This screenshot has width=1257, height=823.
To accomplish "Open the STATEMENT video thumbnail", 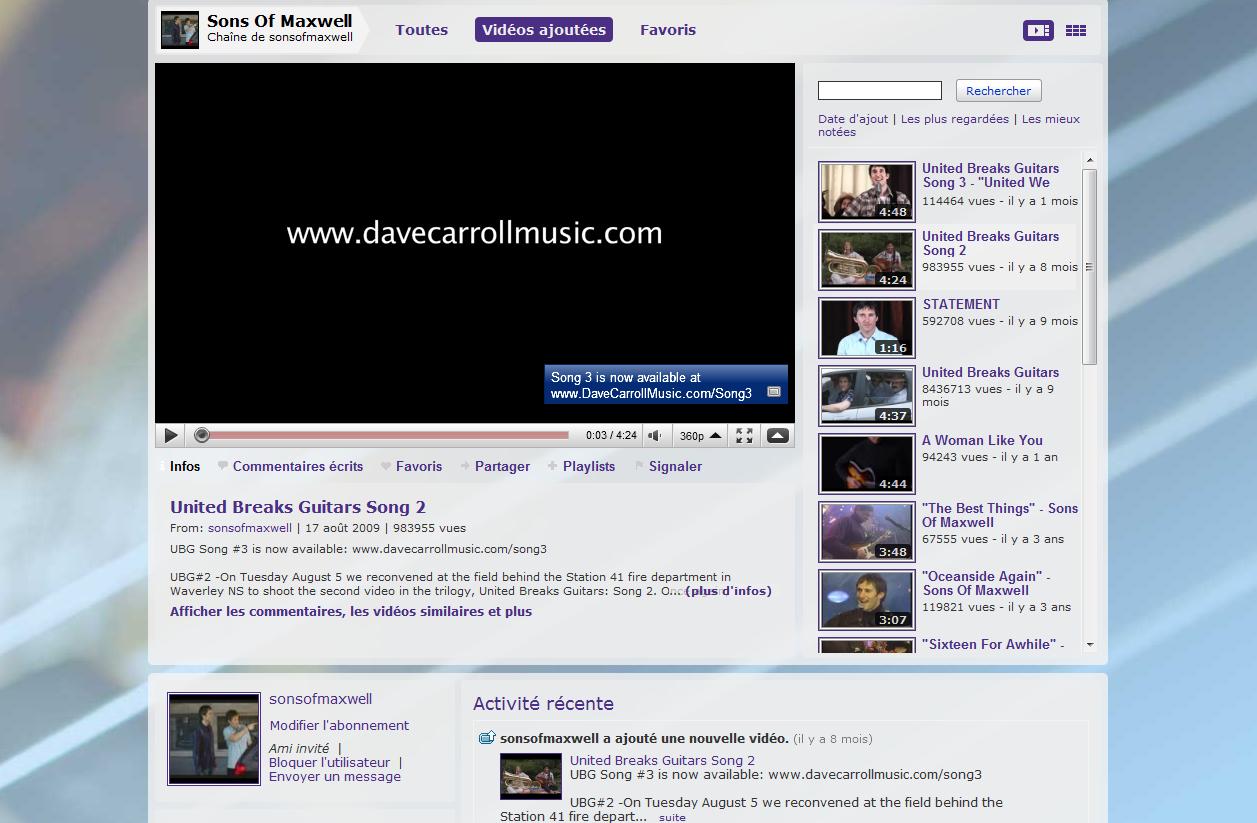I will point(867,327).
